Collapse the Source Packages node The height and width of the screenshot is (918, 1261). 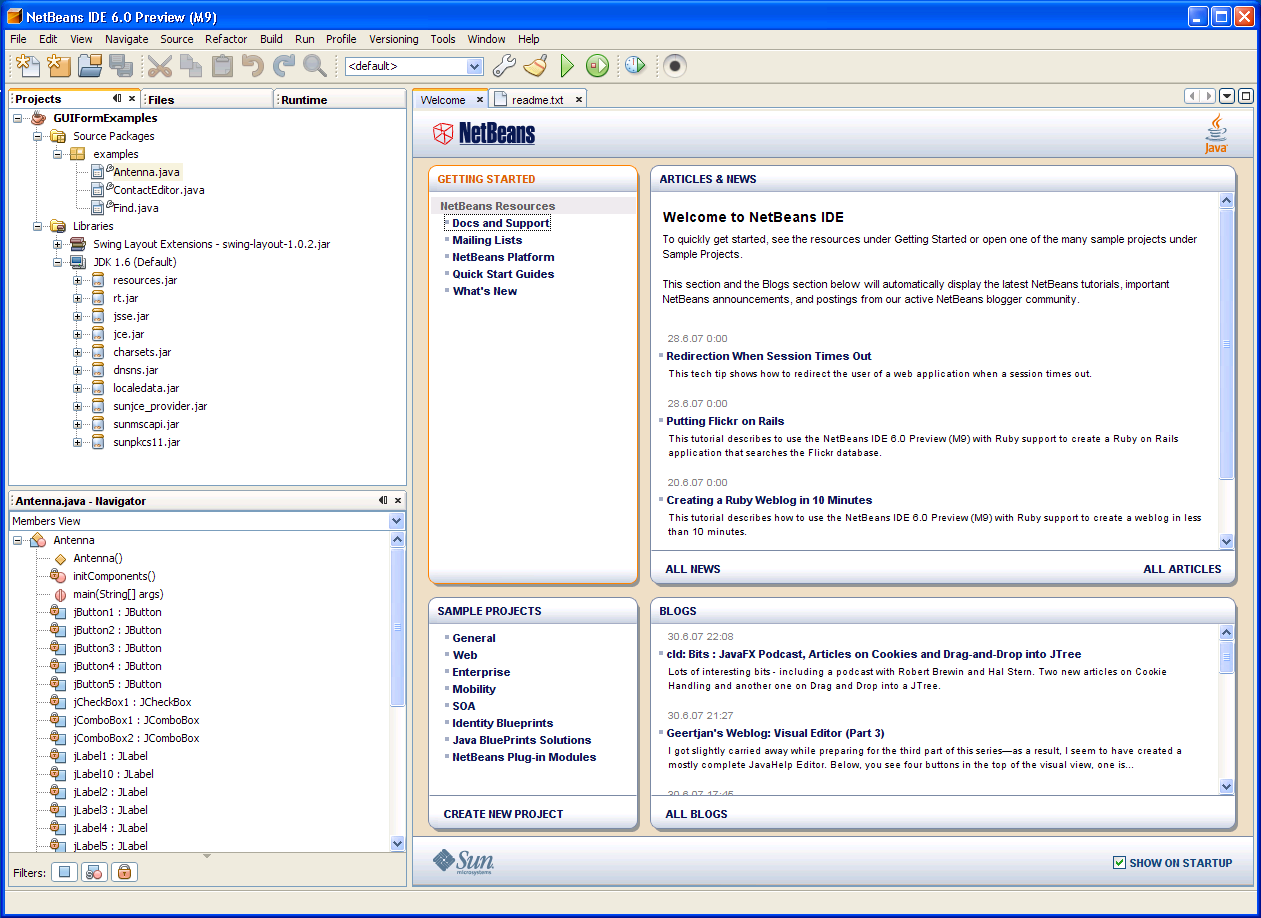coord(38,136)
